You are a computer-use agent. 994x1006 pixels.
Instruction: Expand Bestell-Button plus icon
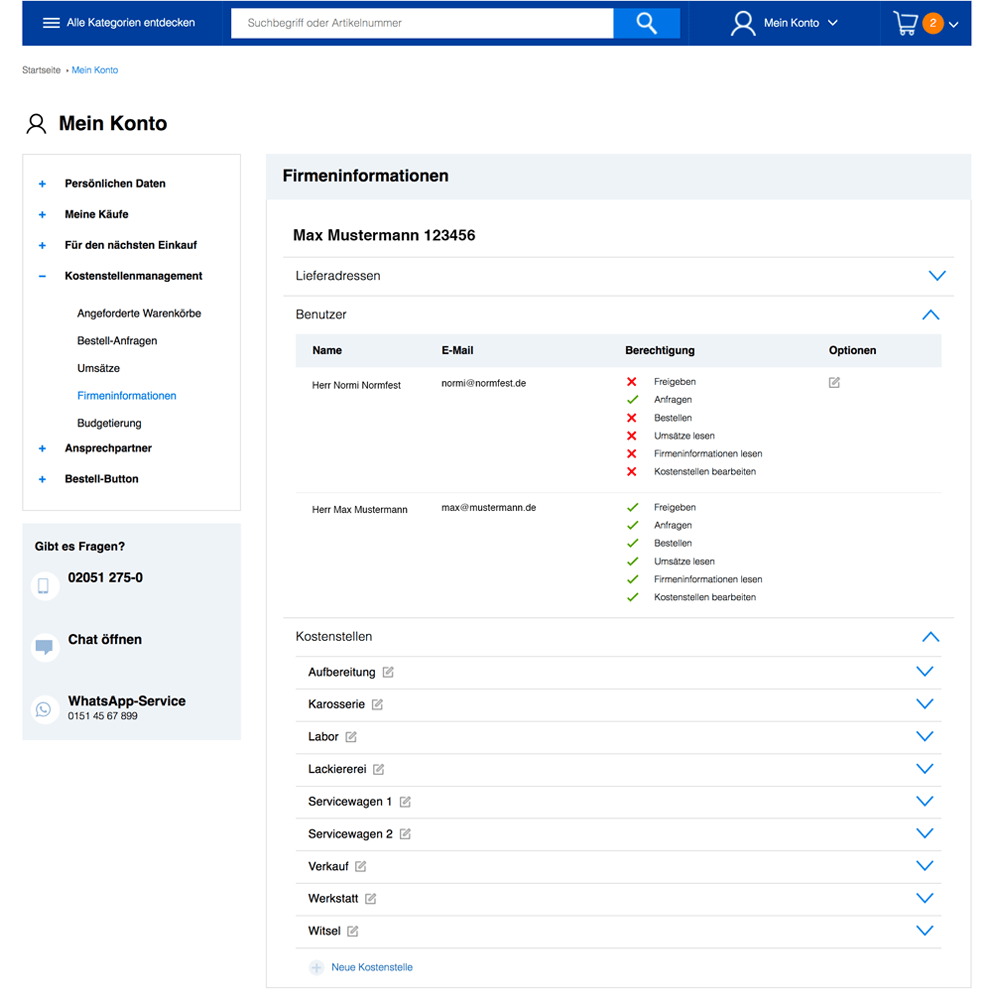[42, 479]
